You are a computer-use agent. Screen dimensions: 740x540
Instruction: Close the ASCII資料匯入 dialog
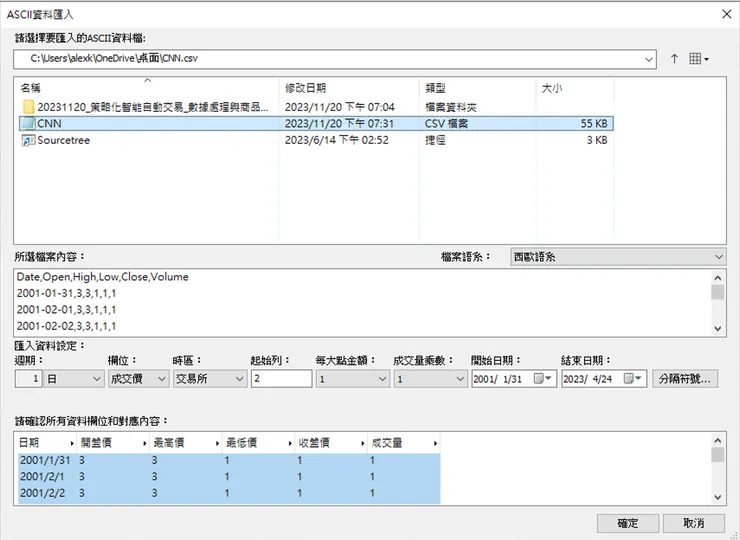click(727, 14)
